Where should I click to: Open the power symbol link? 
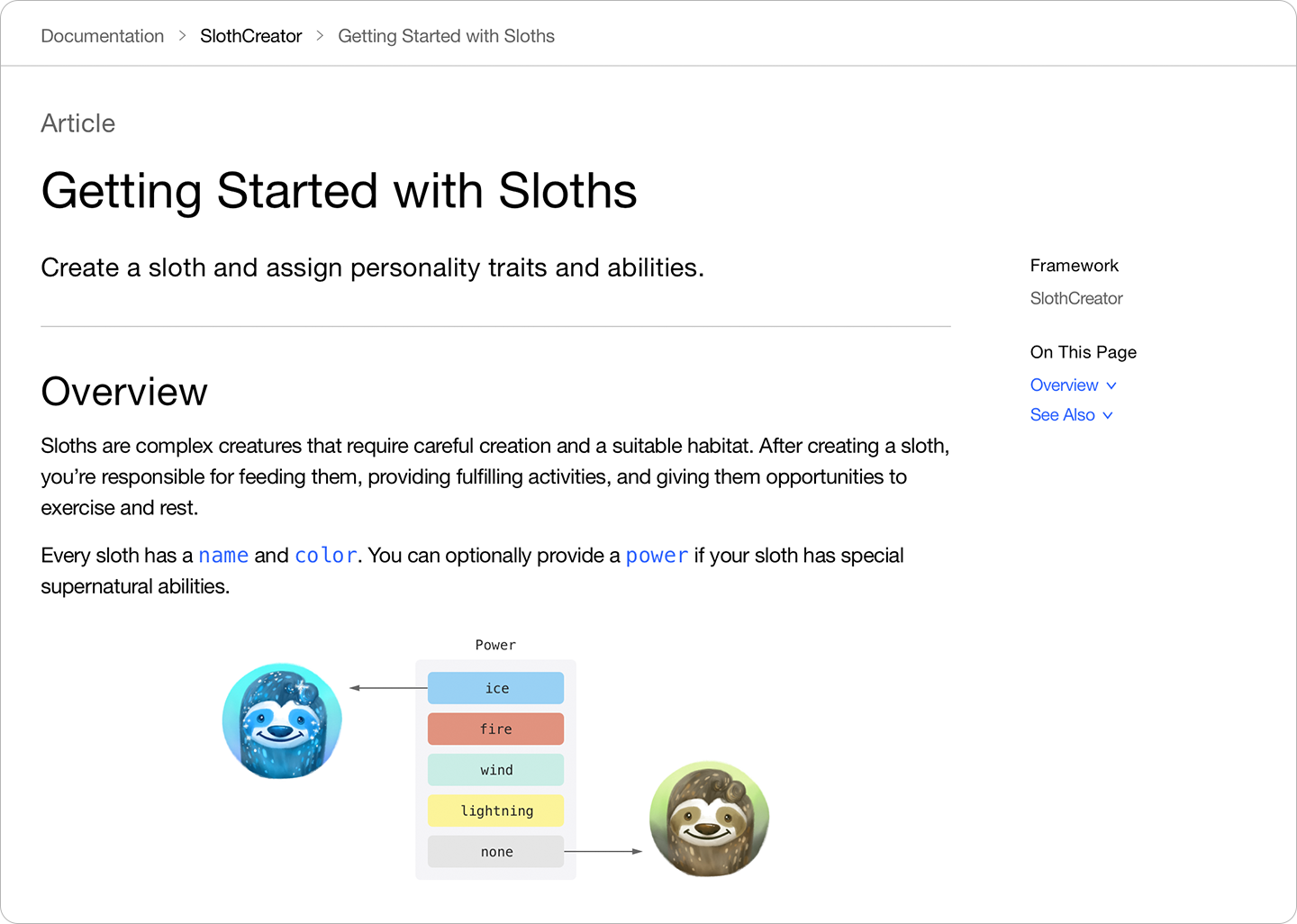pos(657,556)
